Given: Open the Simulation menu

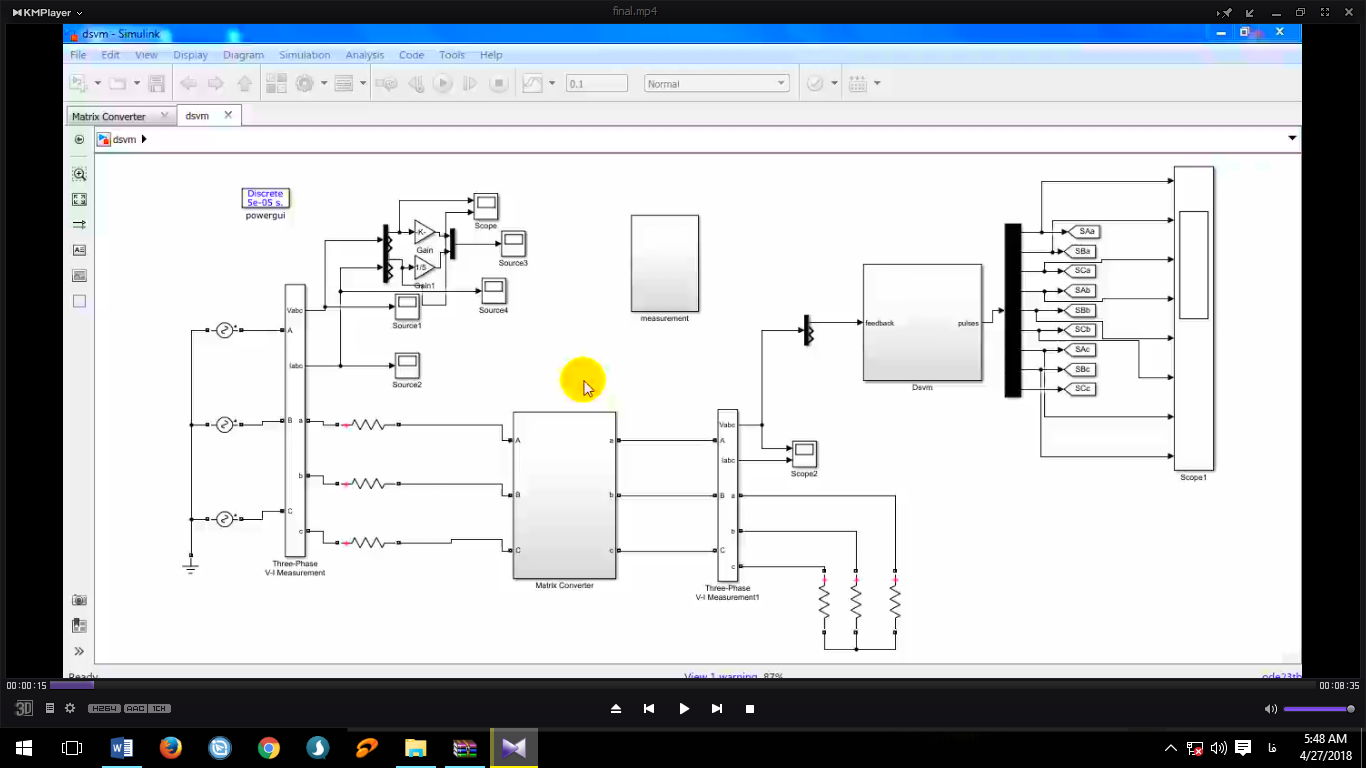Looking at the screenshot, I should (x=304, y=55).
